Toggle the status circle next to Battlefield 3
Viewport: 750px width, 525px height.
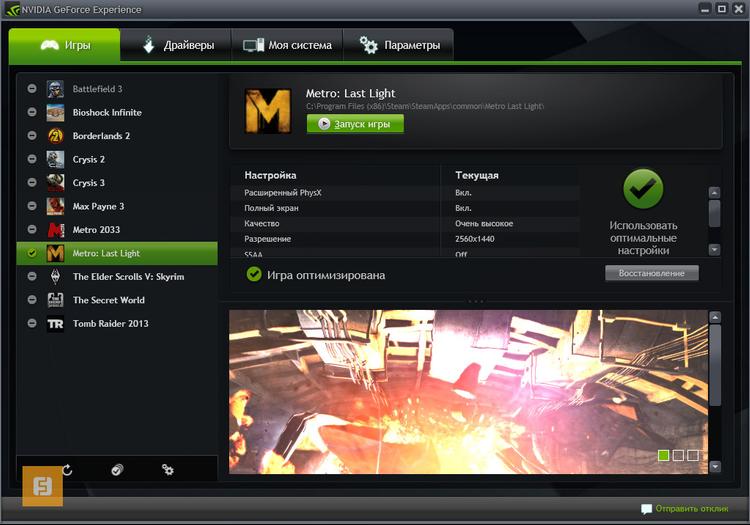[32, 89]
